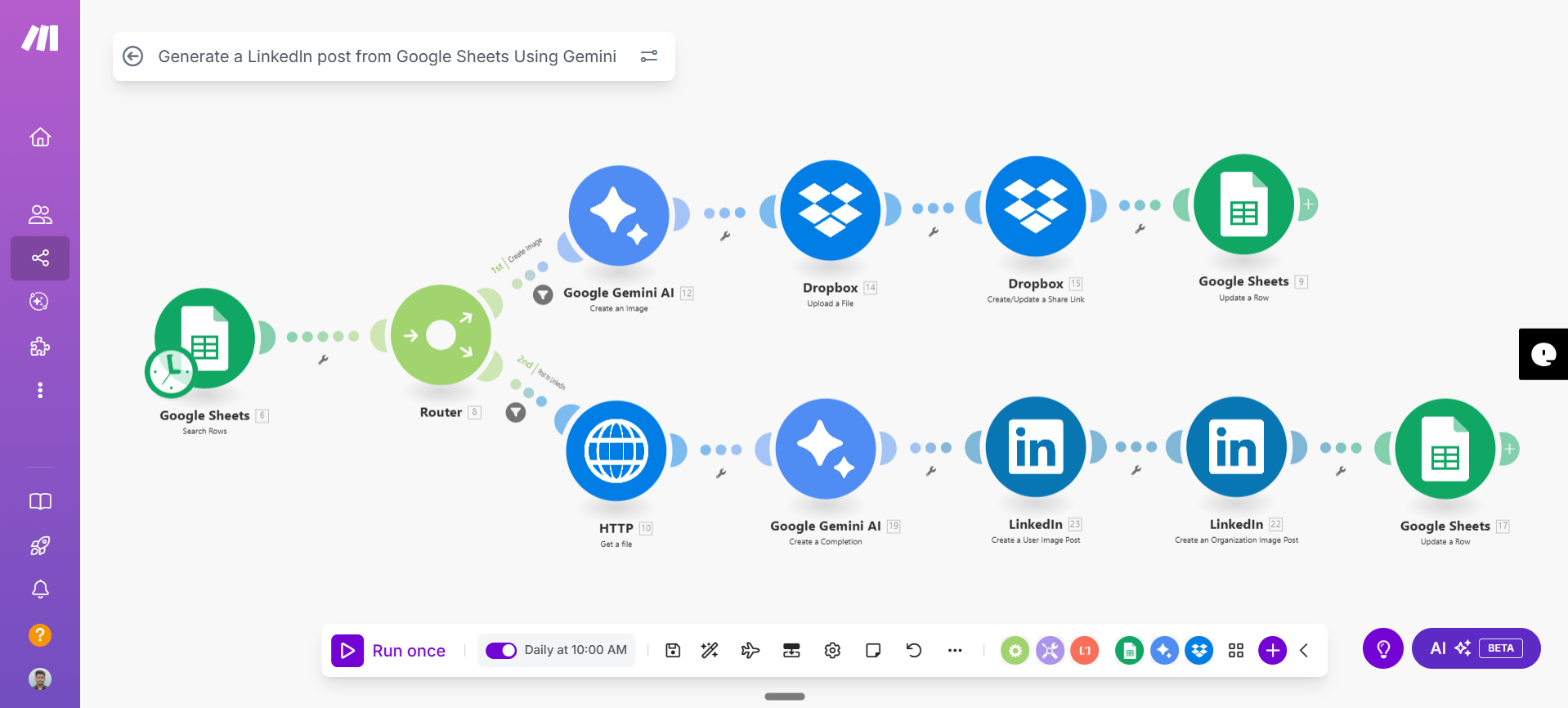
Task: Open the purple Tools favorite
Action: tap(1050, 651)
